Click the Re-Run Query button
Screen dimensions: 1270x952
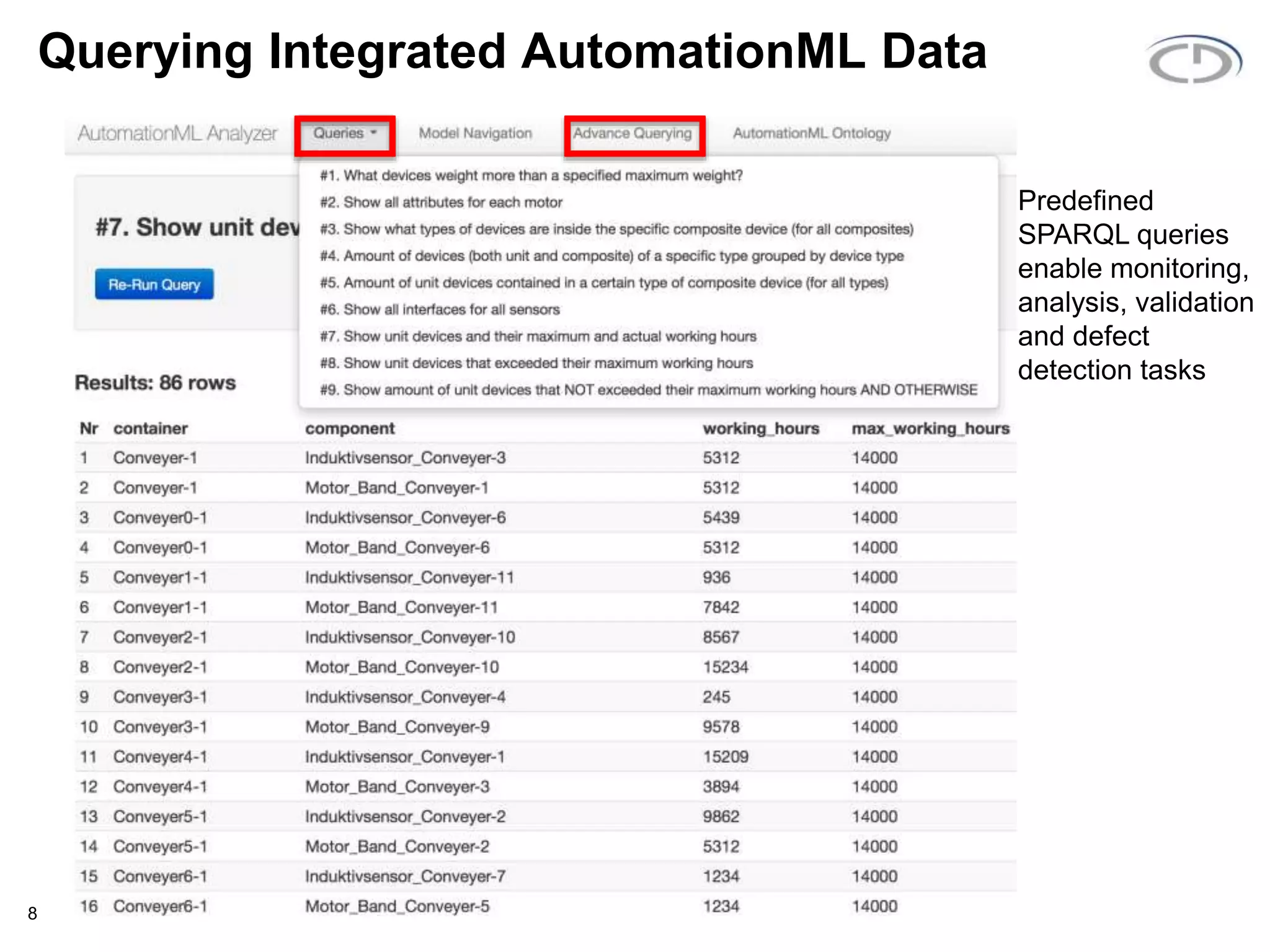pyautogui.click(x=154, y=284)
